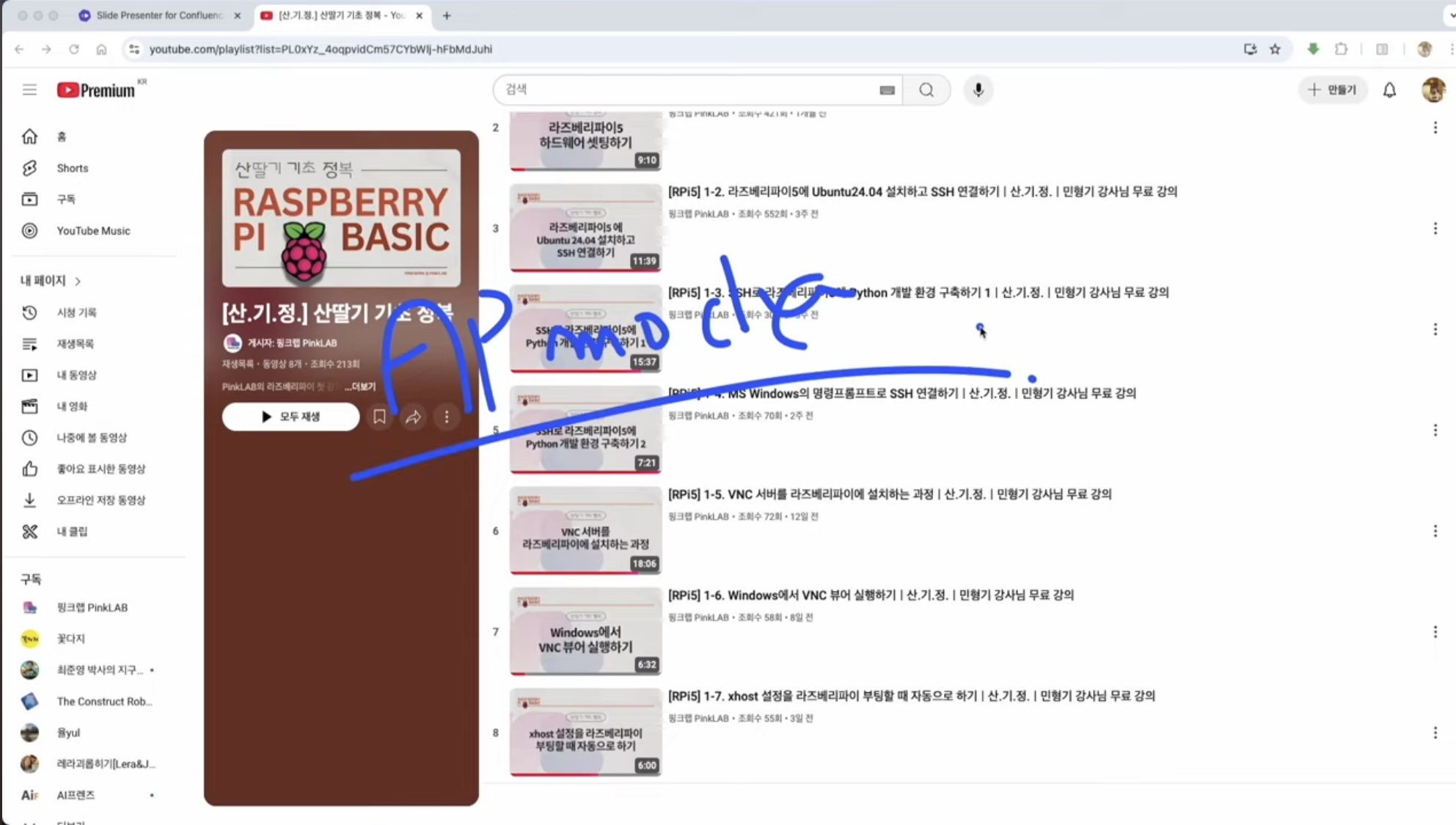Open playlist more-options three-dot menu
1456x825 pixels.
click(x=447, y=417)
